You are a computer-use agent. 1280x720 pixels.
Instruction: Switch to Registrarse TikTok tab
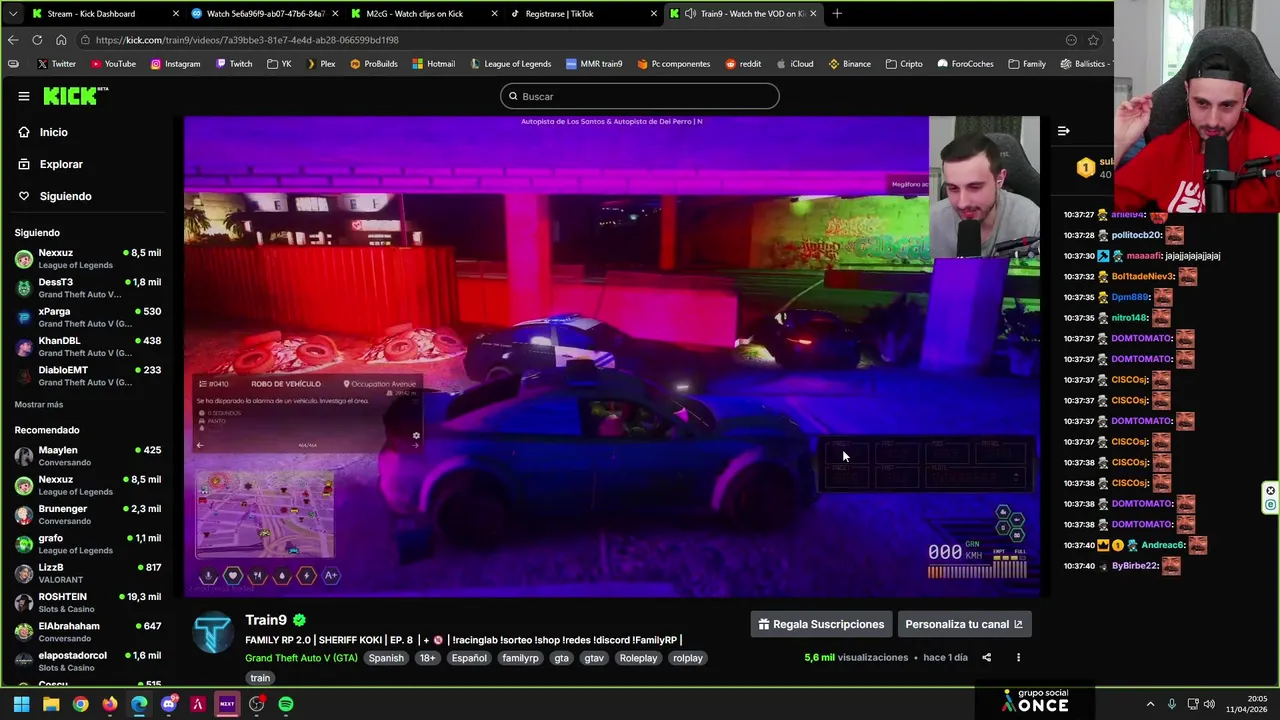coord(583,14)
